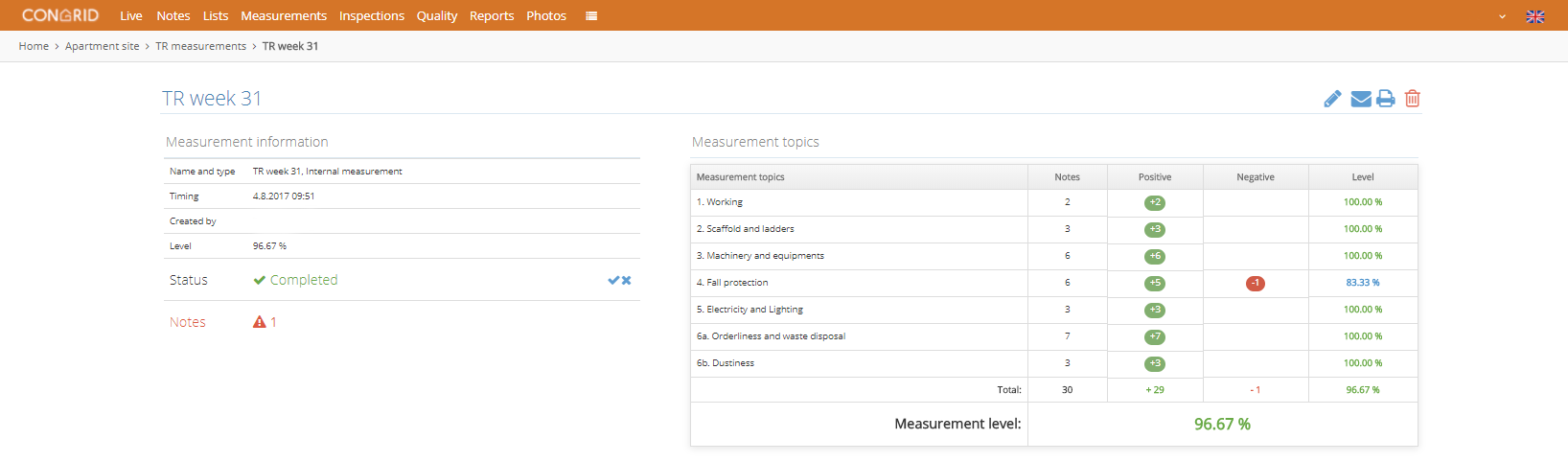
Task: Open the Quality menu
Action: point(437,15)
